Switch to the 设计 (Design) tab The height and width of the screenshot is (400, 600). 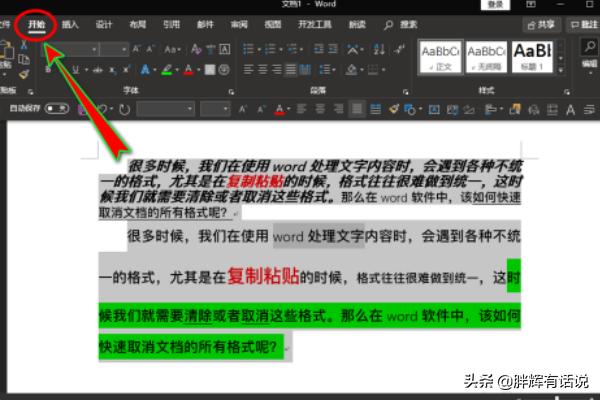pyautogui.click(x=104, y=25)
